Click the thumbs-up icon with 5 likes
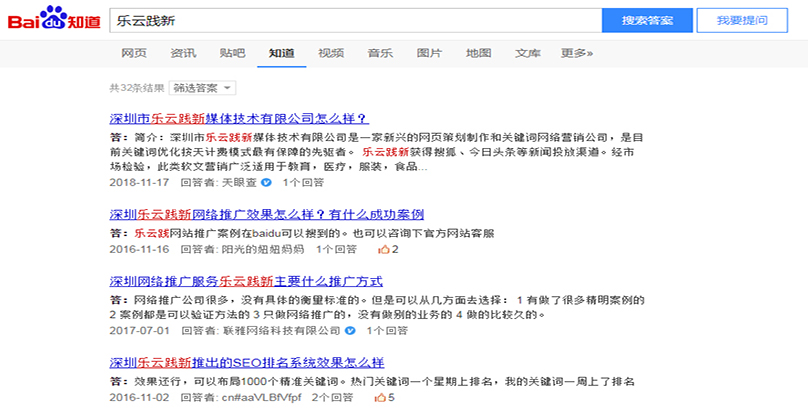The image size is (808, 414). pyautogui.click(x=380, y=398)
